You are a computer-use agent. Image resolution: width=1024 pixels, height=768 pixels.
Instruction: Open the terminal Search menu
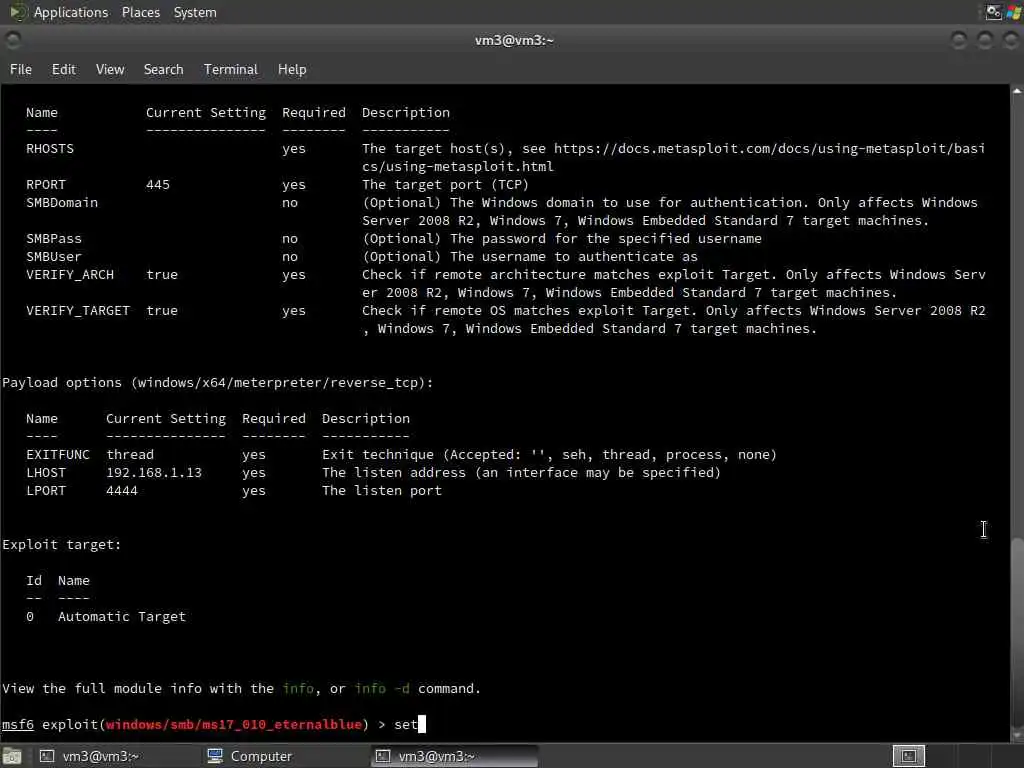coord(163,69)
